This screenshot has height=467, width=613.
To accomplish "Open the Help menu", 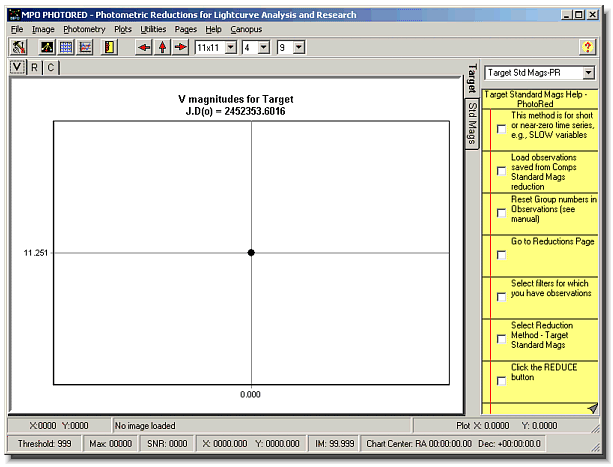I will click(x=213, y=29).
